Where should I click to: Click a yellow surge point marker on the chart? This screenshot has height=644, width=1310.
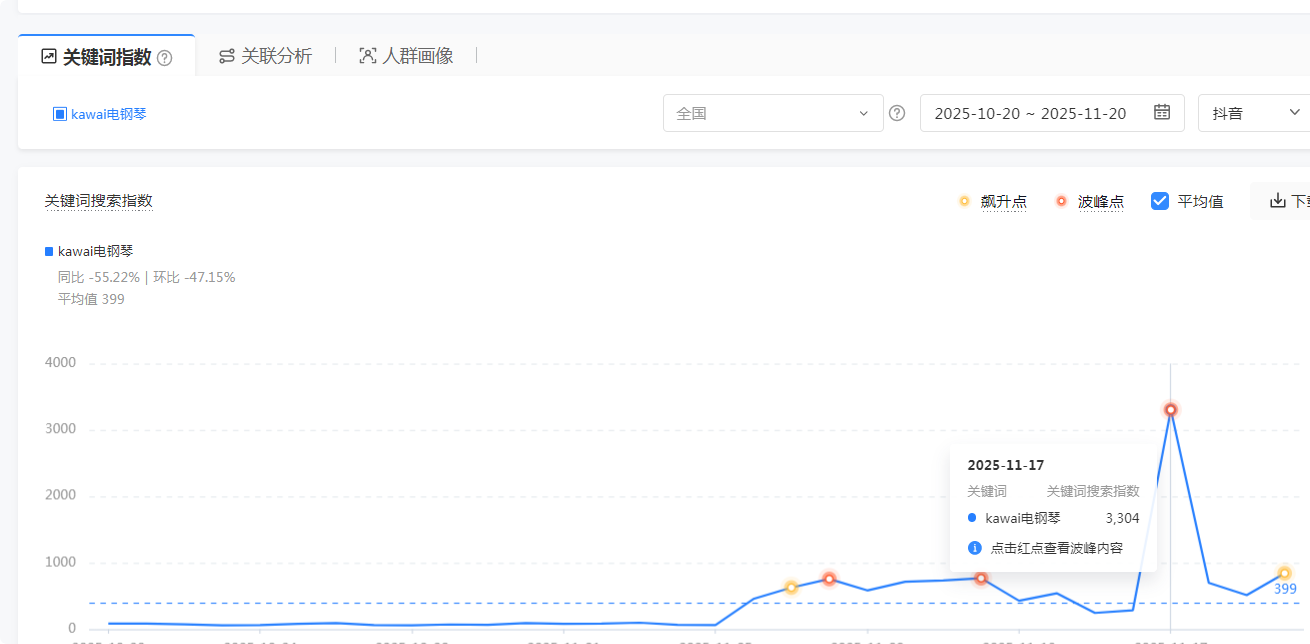tap(791, 588)
